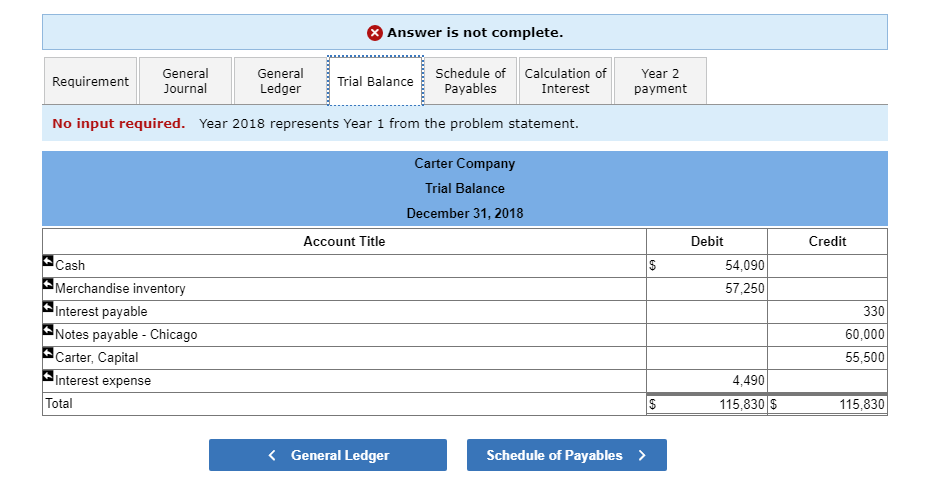Select the Trial Balance tab
937x481 pixels.
click(x=375, y=81)
